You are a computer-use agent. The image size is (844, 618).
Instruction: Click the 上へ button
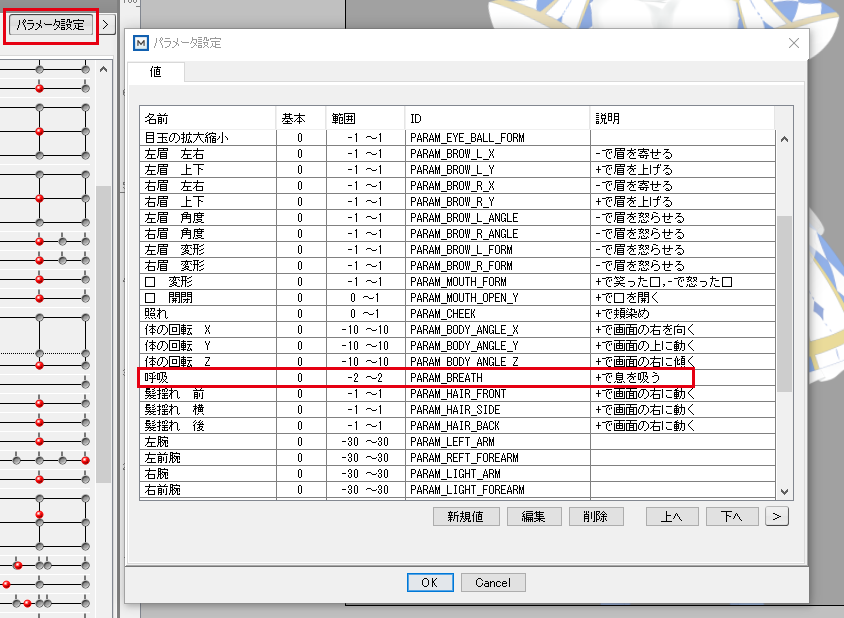tap(672, 516)
